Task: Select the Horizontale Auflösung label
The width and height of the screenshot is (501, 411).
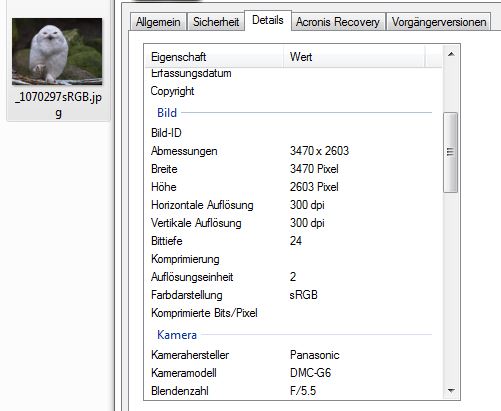Action: pyautogui.click(x=202, y=205)
